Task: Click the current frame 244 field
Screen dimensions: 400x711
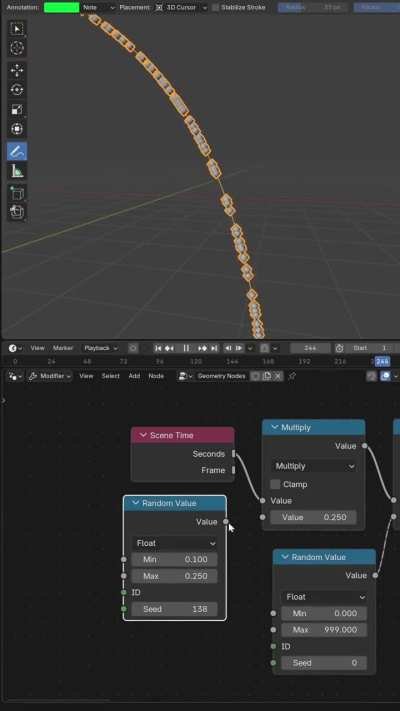Action: [x=311, y=348]
